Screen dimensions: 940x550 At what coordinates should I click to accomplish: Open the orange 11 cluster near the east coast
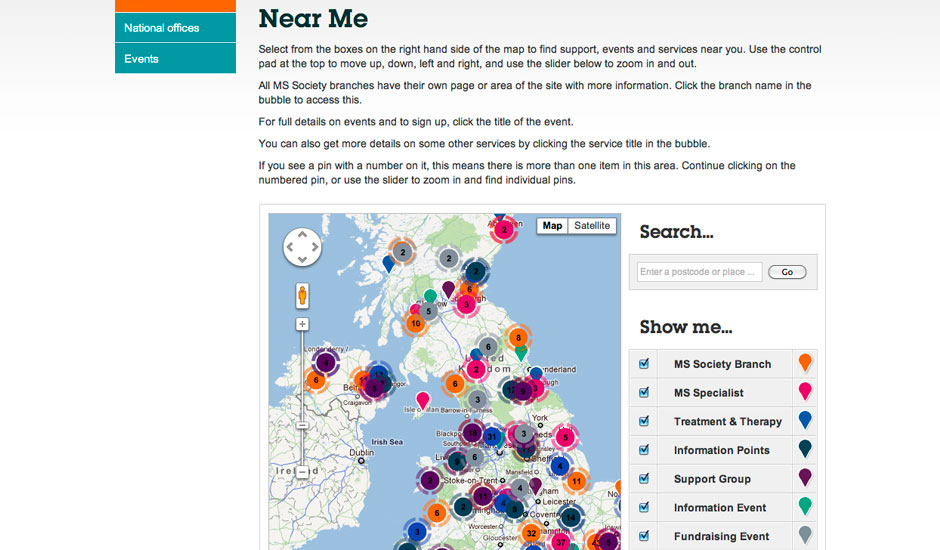point(576,481)
